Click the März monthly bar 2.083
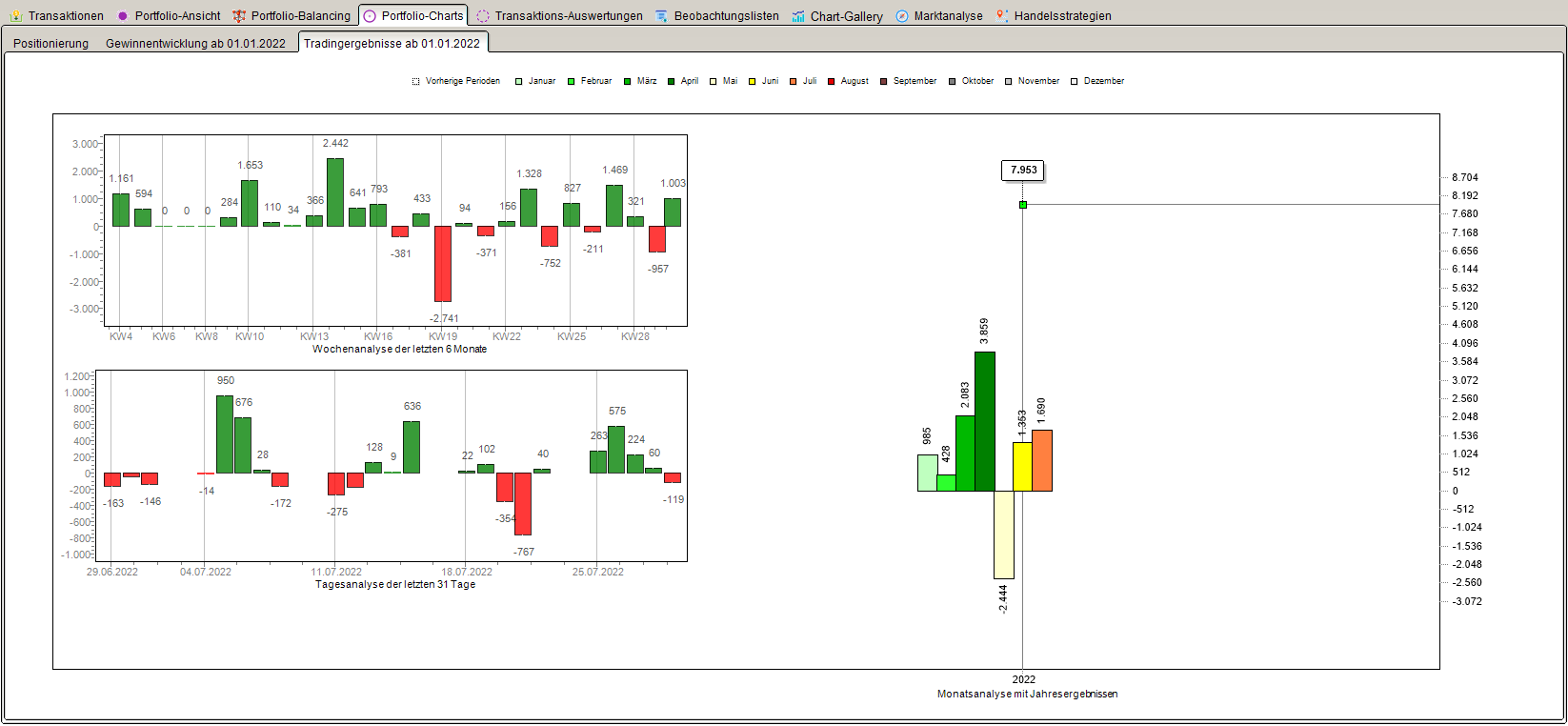This screenshot has height=726, width=1568. coord(966,454)
